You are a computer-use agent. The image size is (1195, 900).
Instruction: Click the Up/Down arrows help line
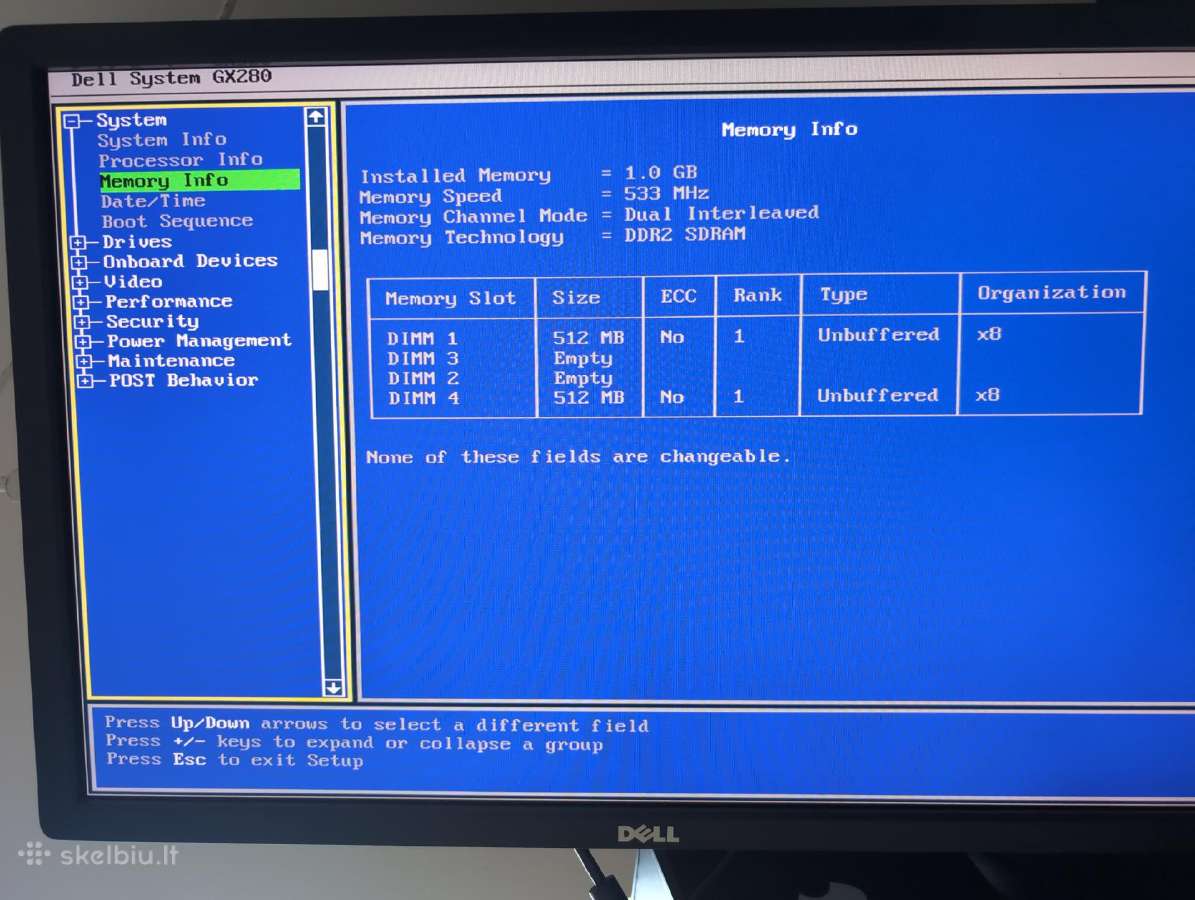click(376, 724)
